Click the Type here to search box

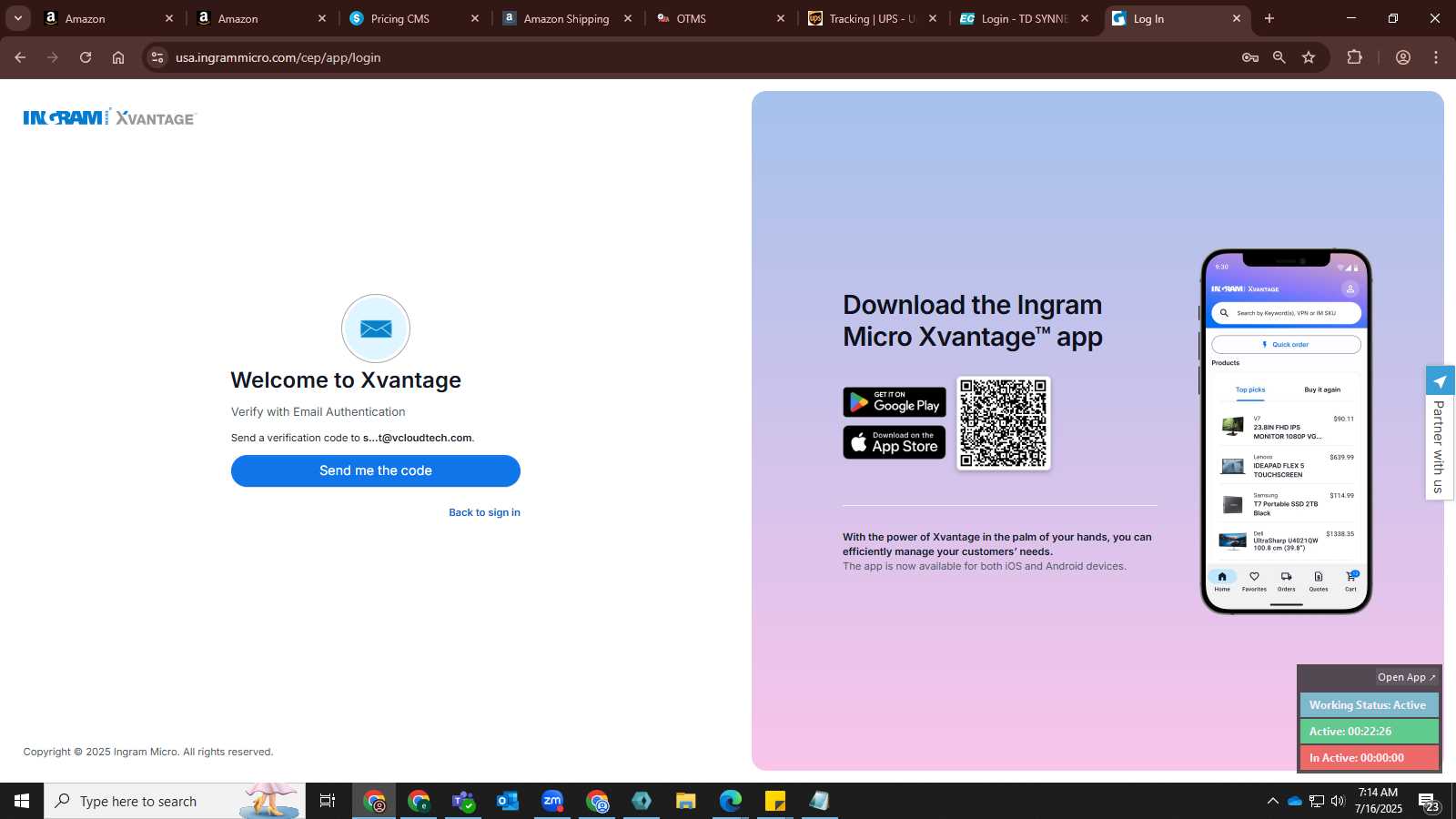[175, 801]
